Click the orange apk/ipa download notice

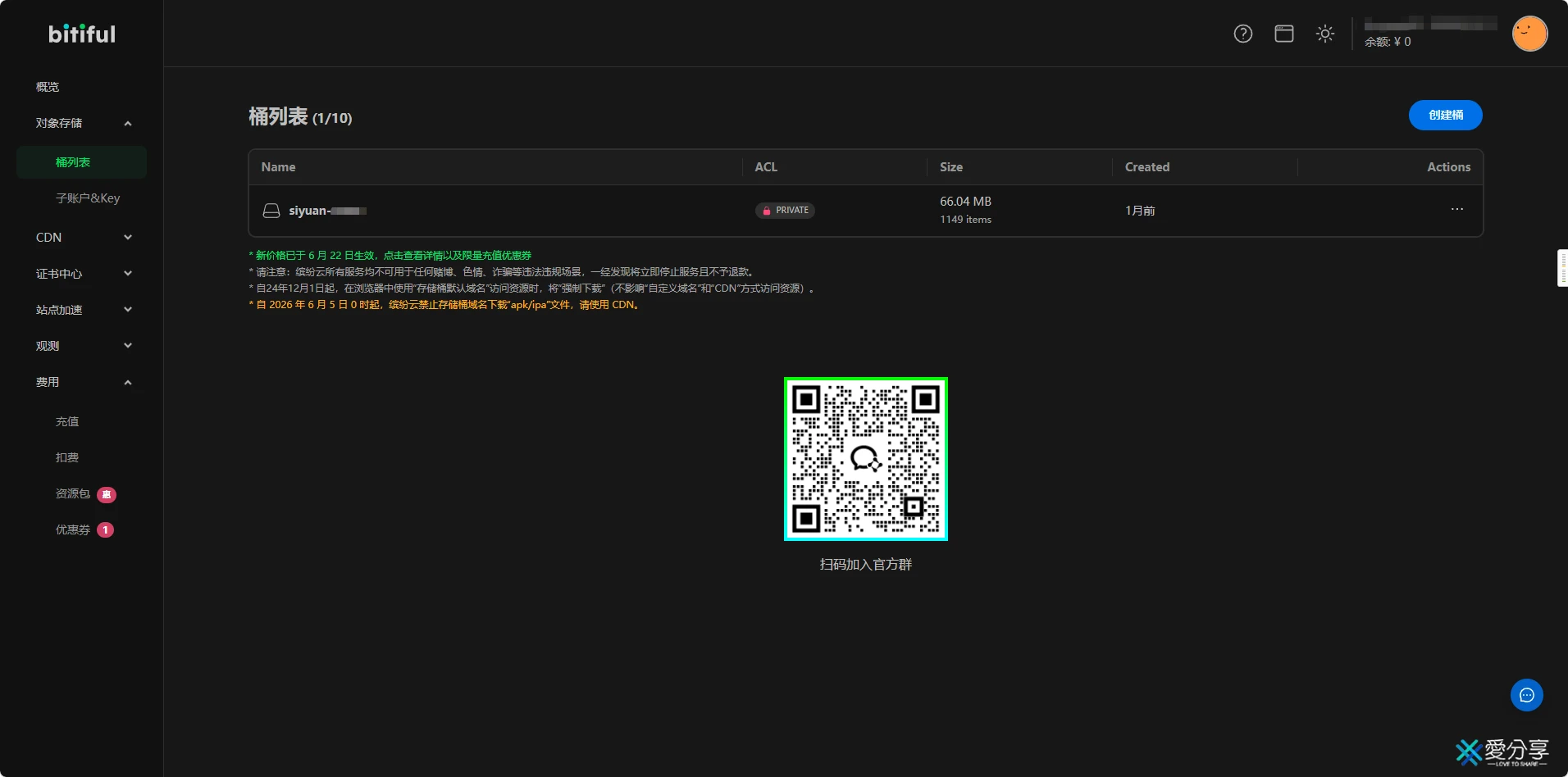(445, 305)
